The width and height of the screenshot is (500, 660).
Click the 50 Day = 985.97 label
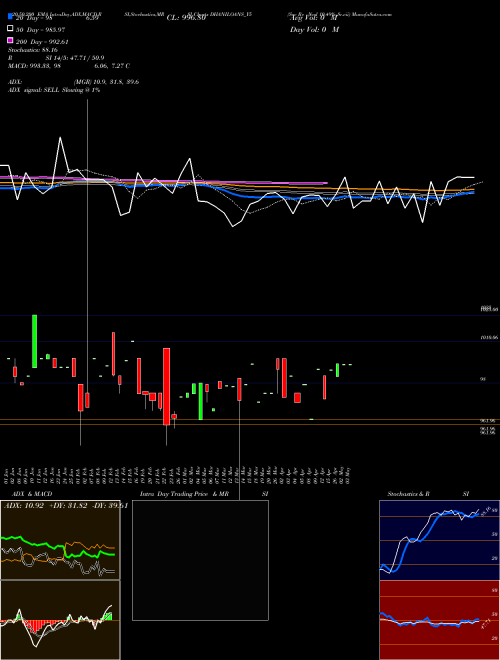point(41,29)
